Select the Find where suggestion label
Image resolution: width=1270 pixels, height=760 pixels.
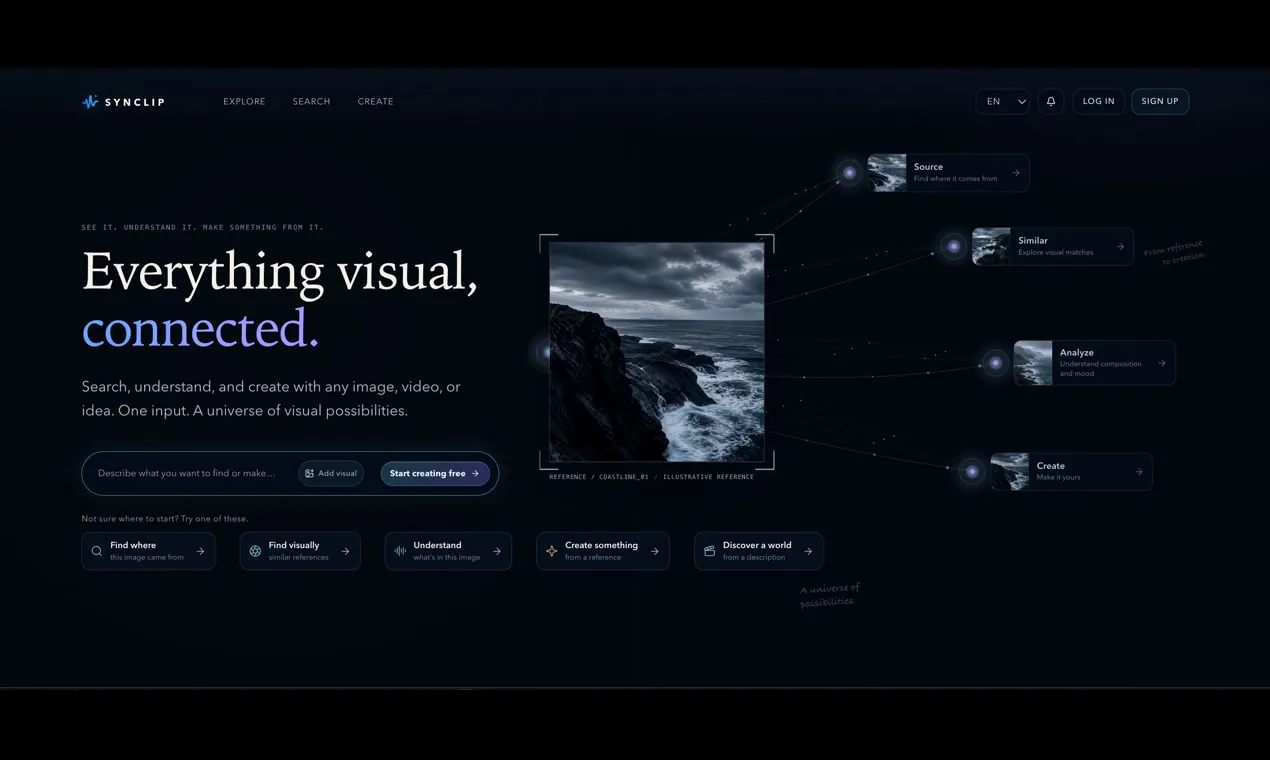[133, 545]
